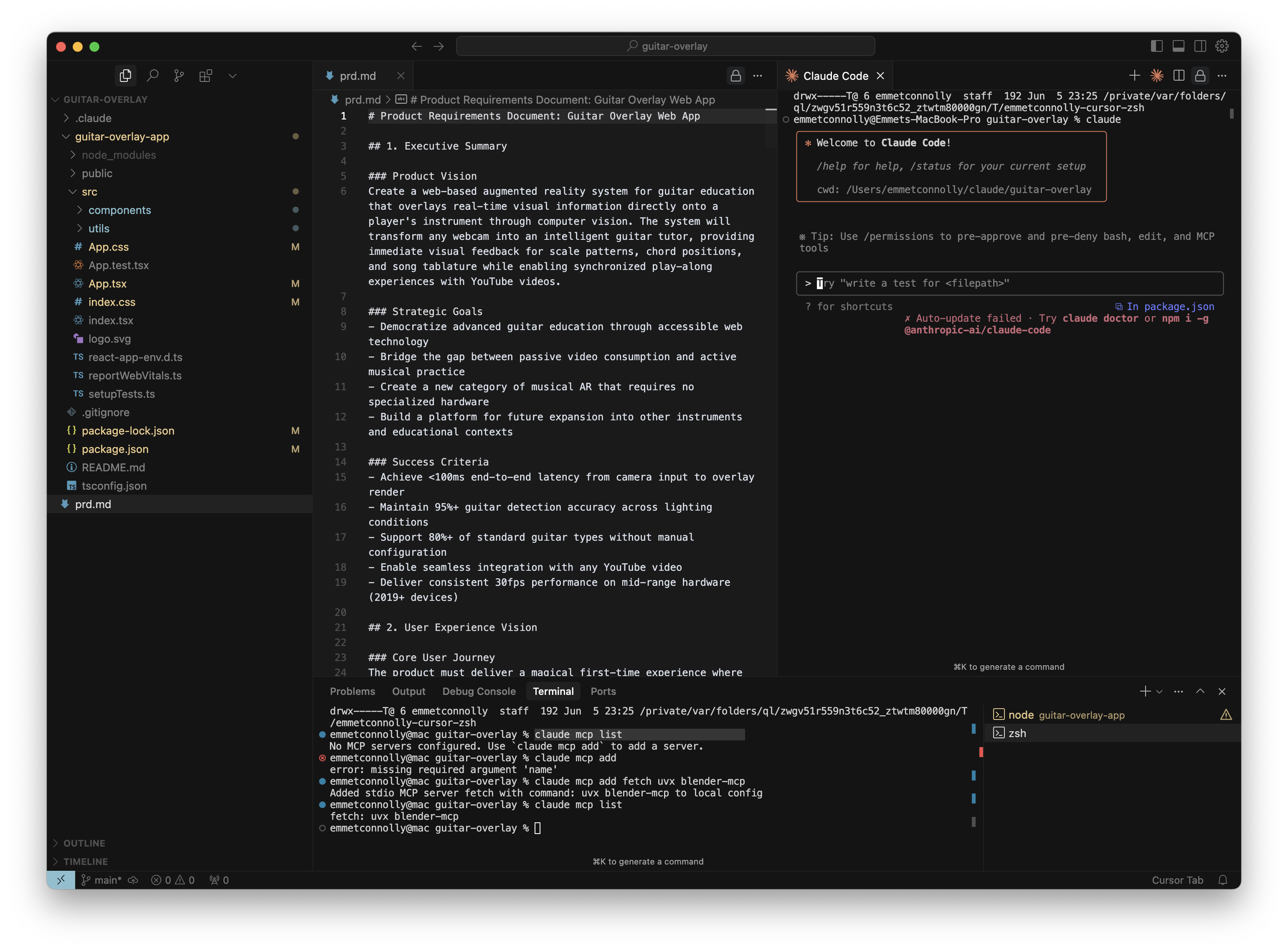
Task: Open README.md file
Action: (180, 468)
